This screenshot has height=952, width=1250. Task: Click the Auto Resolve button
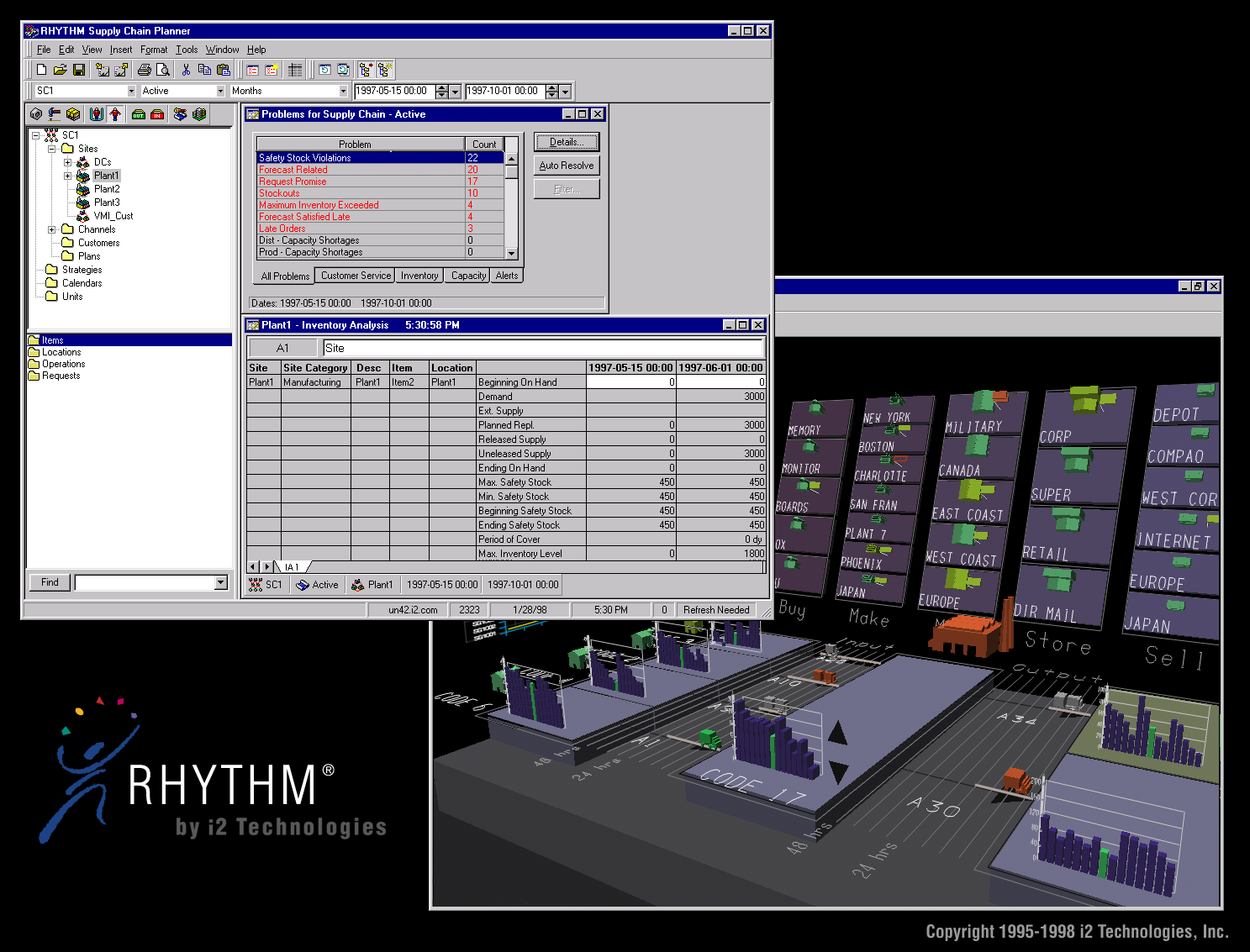click(567, 166)
